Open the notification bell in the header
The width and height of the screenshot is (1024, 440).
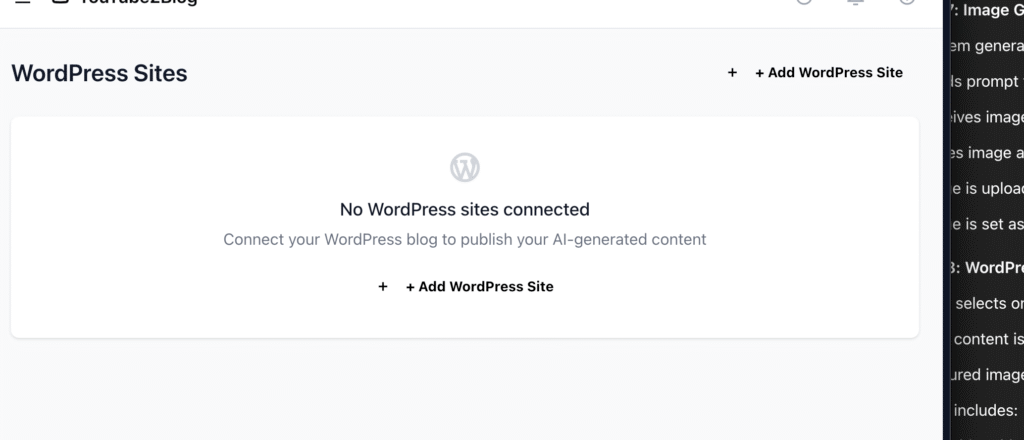[x=856, y=2]
